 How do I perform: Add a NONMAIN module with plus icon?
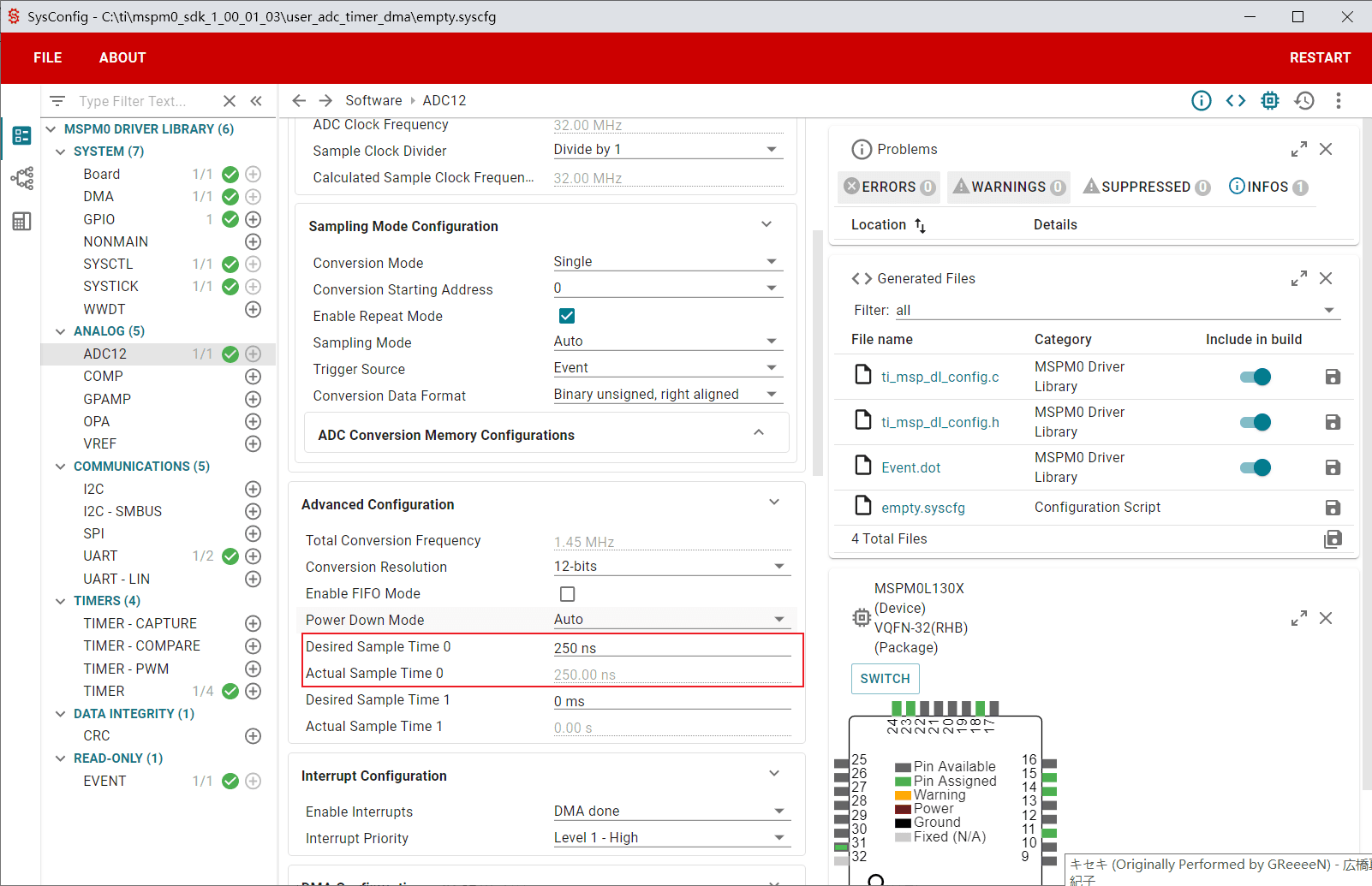point(254,241)
